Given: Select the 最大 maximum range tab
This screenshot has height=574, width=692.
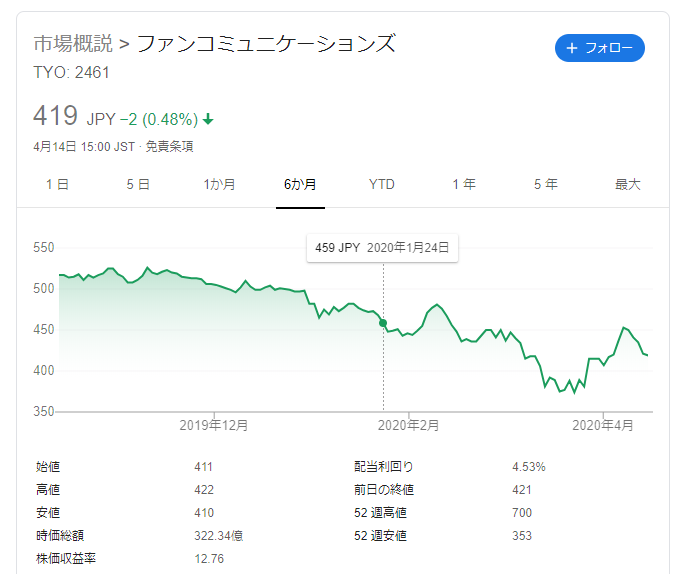Looking at the screenshot, I should [627, 184].
